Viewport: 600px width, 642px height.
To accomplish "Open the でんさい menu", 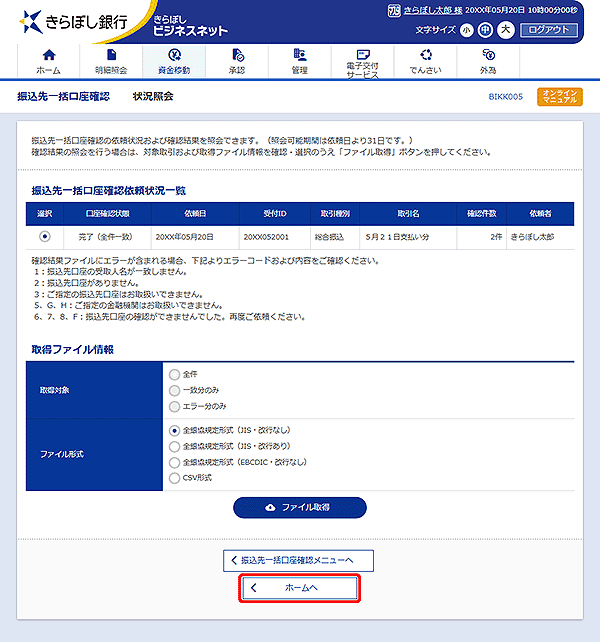I will (x=426, y=61).
